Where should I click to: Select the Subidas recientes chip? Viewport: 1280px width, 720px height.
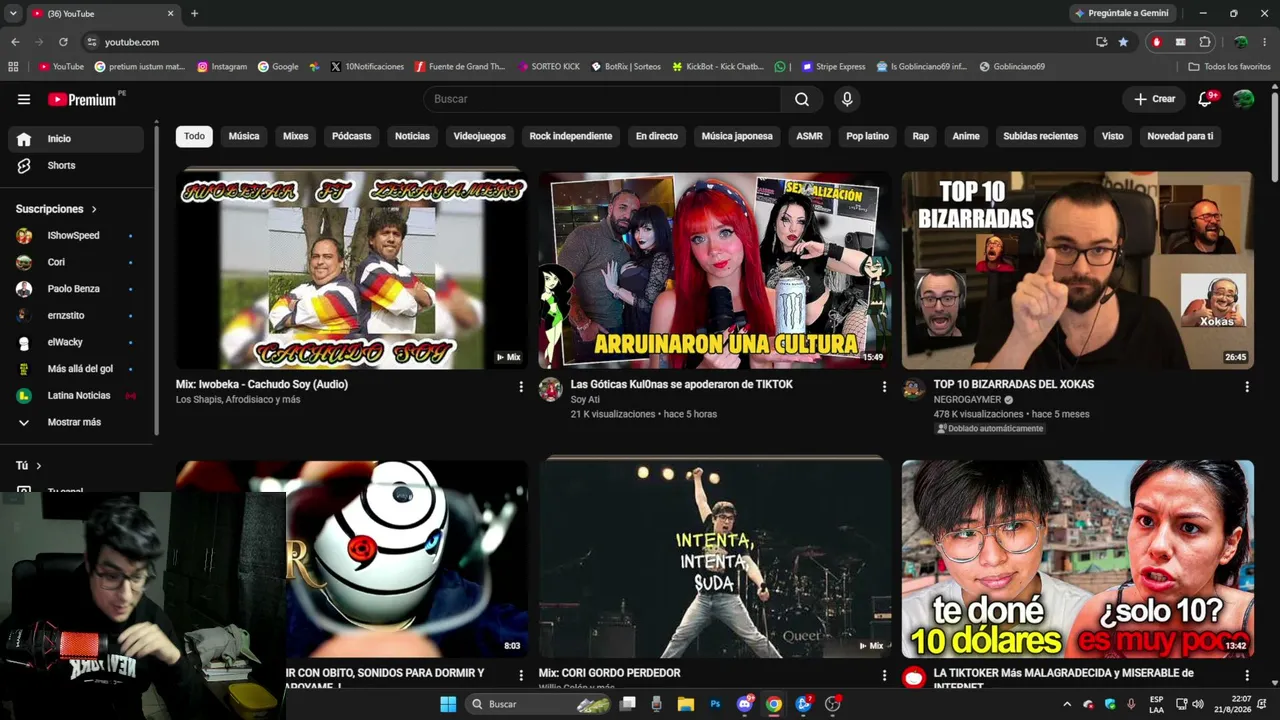(x=1040, y=136)
